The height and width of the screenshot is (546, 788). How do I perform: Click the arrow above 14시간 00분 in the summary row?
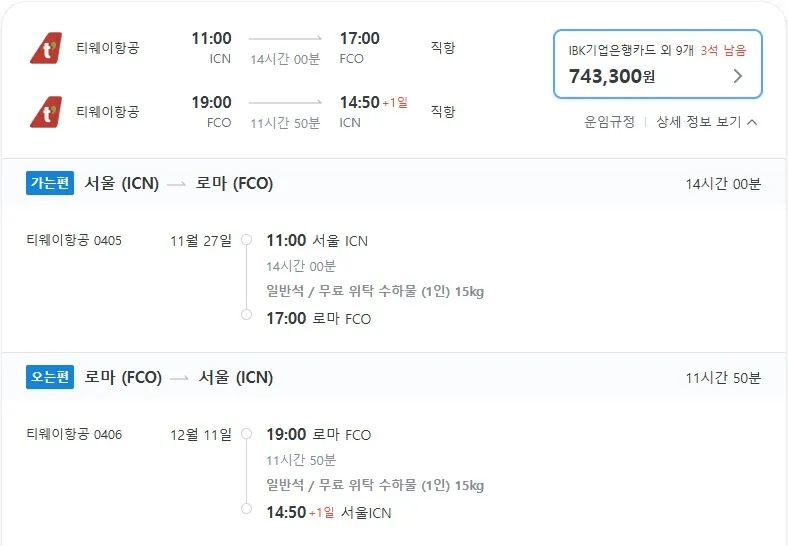(285, 38)
